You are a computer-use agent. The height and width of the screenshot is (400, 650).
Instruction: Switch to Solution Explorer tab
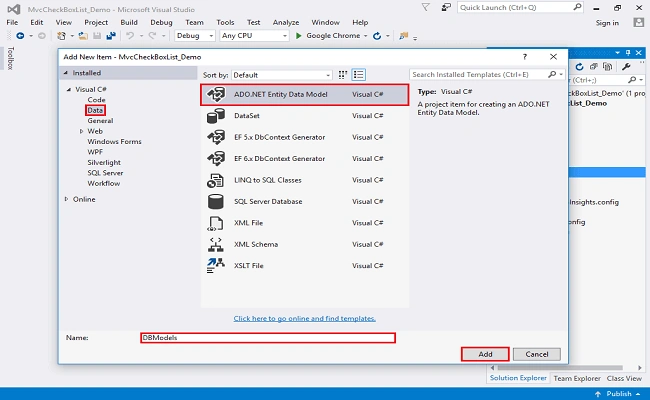pyautogui.click(x=518, y=378)
